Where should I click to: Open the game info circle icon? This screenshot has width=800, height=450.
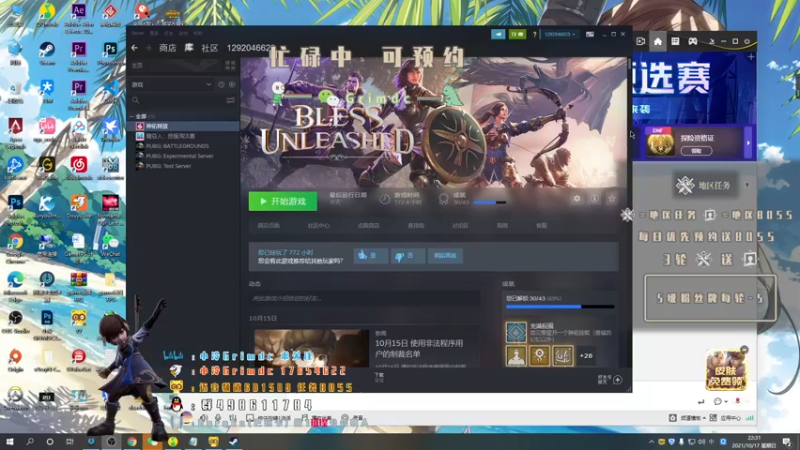(x=594, y=198)
